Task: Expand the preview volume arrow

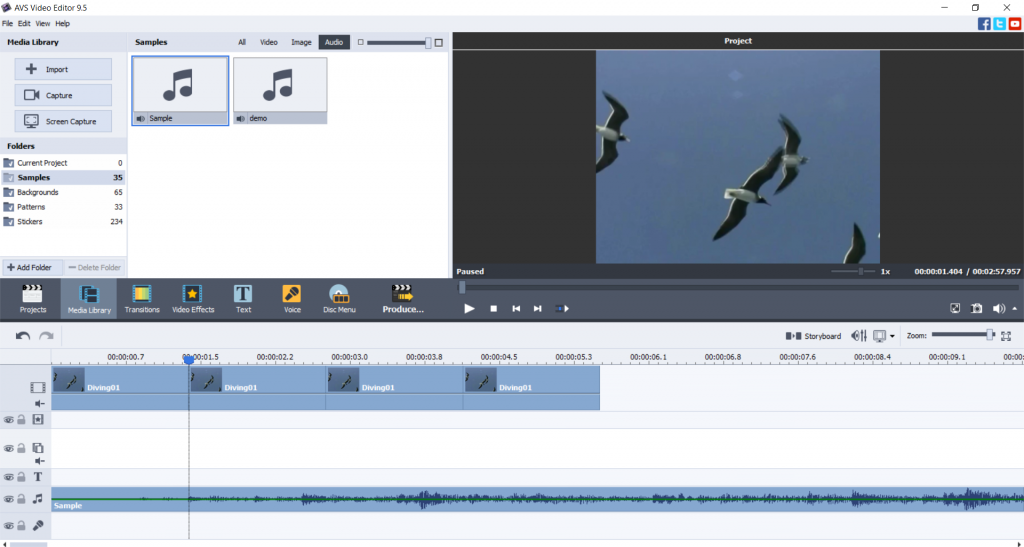Action: (x=1015, y=309)
